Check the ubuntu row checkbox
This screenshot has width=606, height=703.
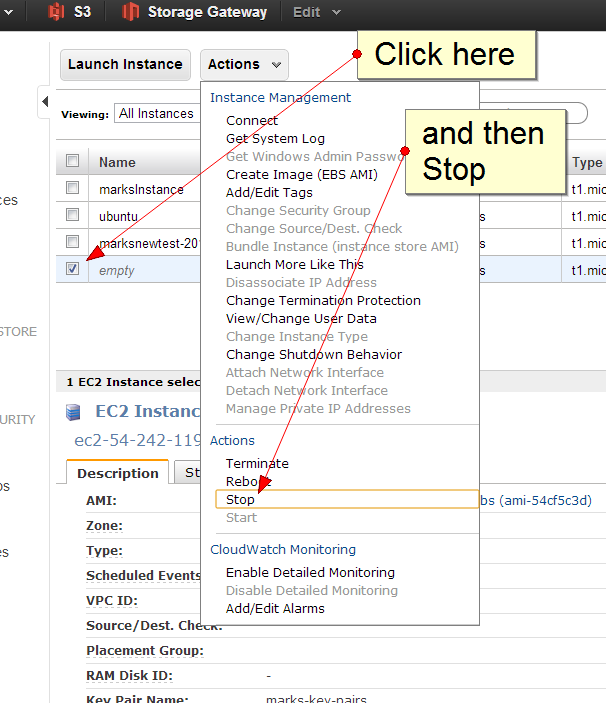(72, 215)
